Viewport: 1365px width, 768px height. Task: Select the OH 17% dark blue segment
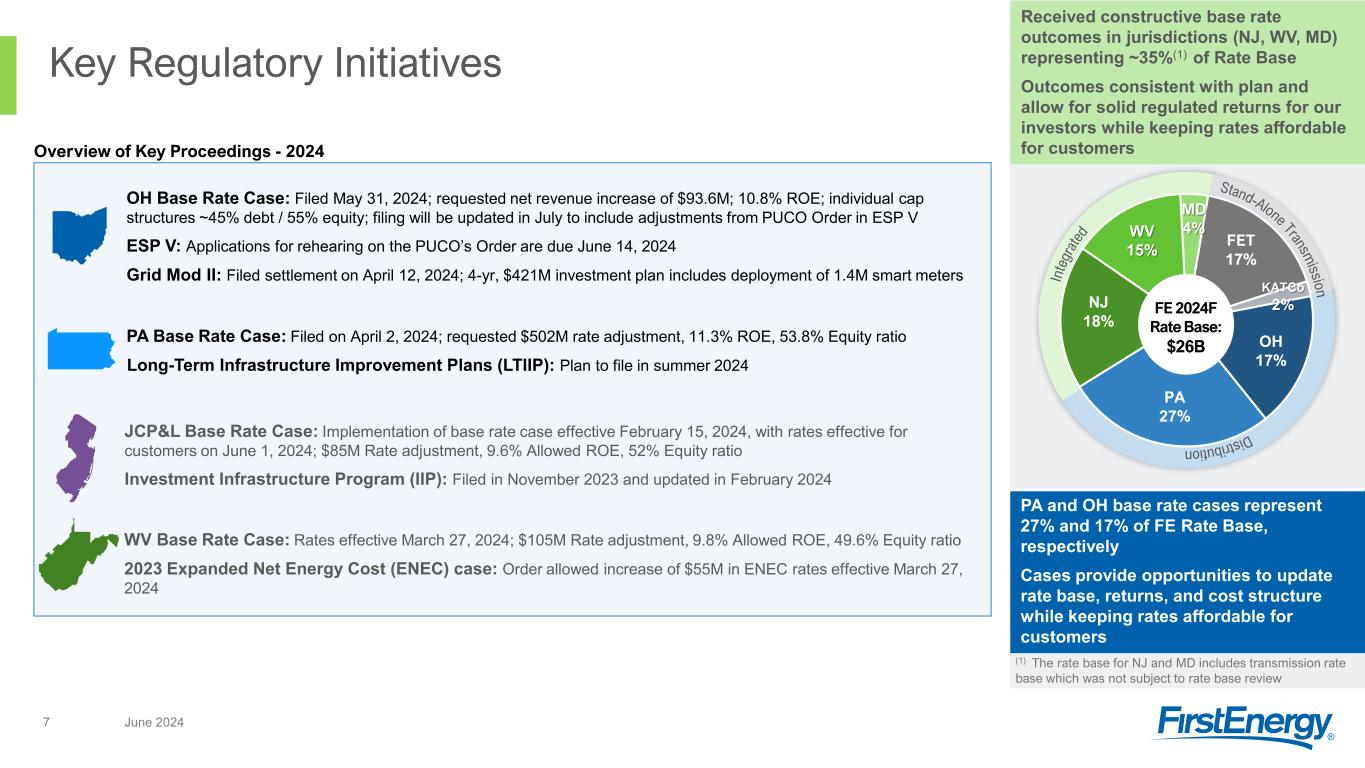point(1271,352)
